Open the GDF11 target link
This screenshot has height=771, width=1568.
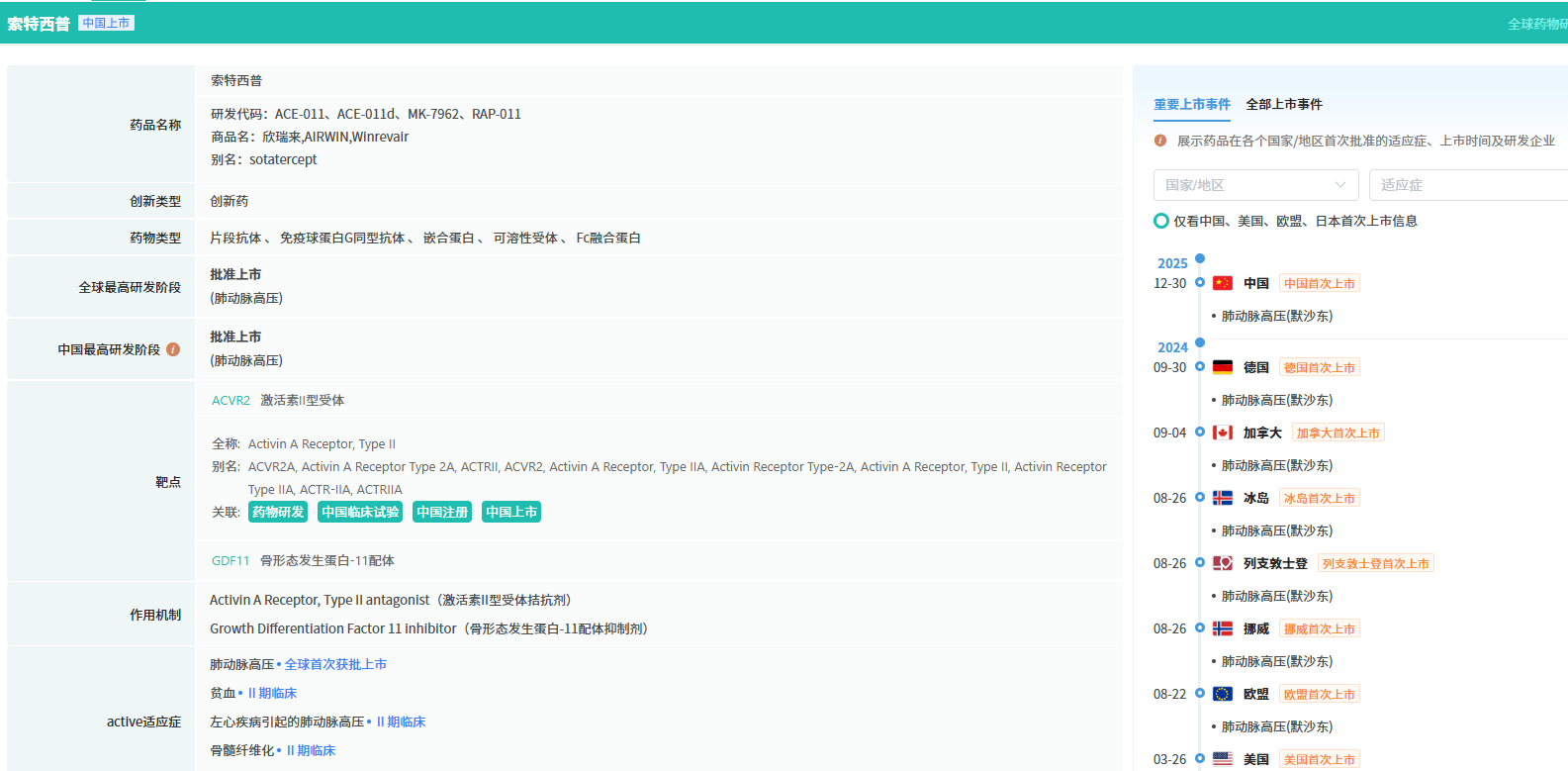(x=231, y=560)
